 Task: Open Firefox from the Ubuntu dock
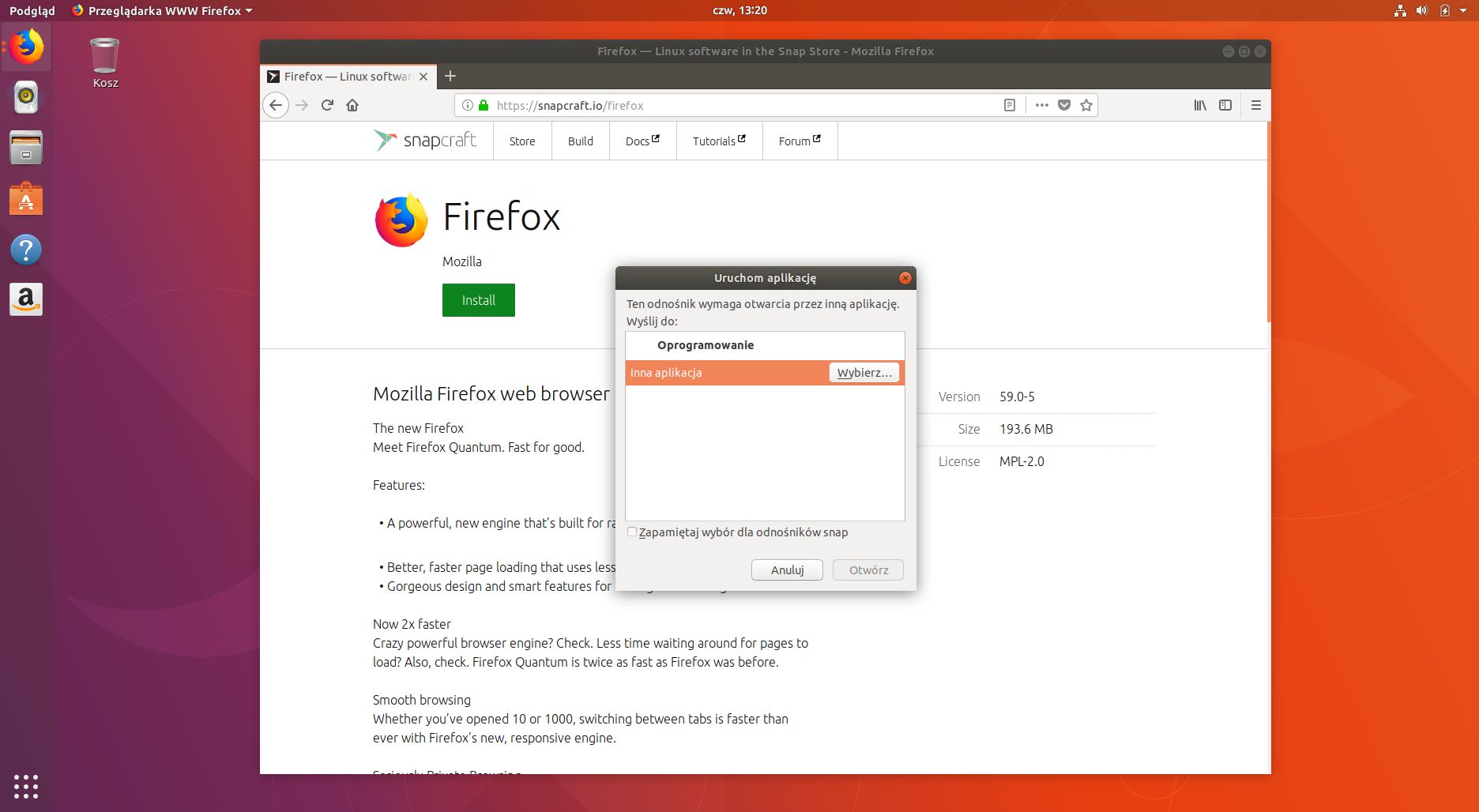click(26, 47)
